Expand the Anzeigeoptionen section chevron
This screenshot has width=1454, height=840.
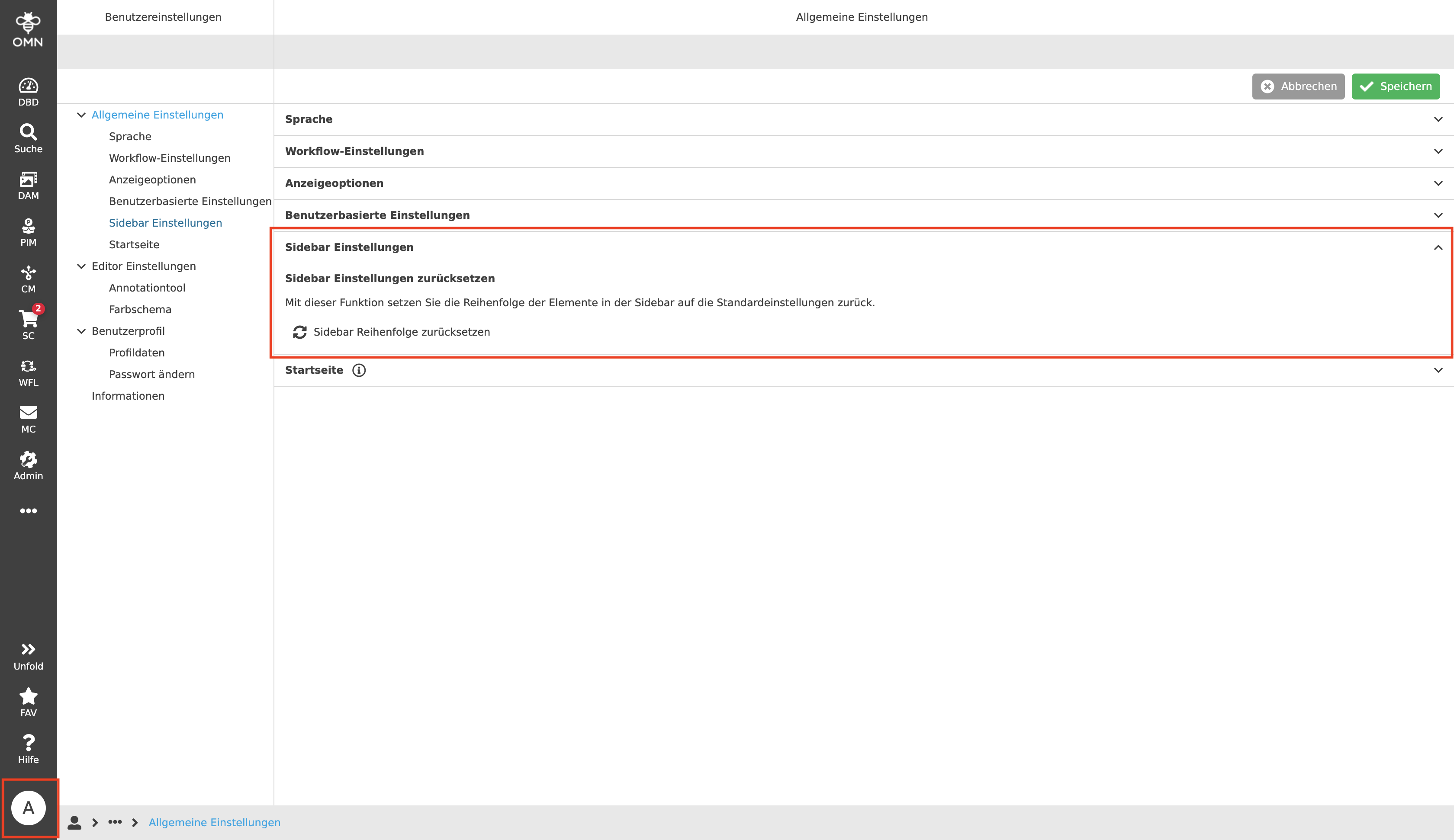point(1437,183)
